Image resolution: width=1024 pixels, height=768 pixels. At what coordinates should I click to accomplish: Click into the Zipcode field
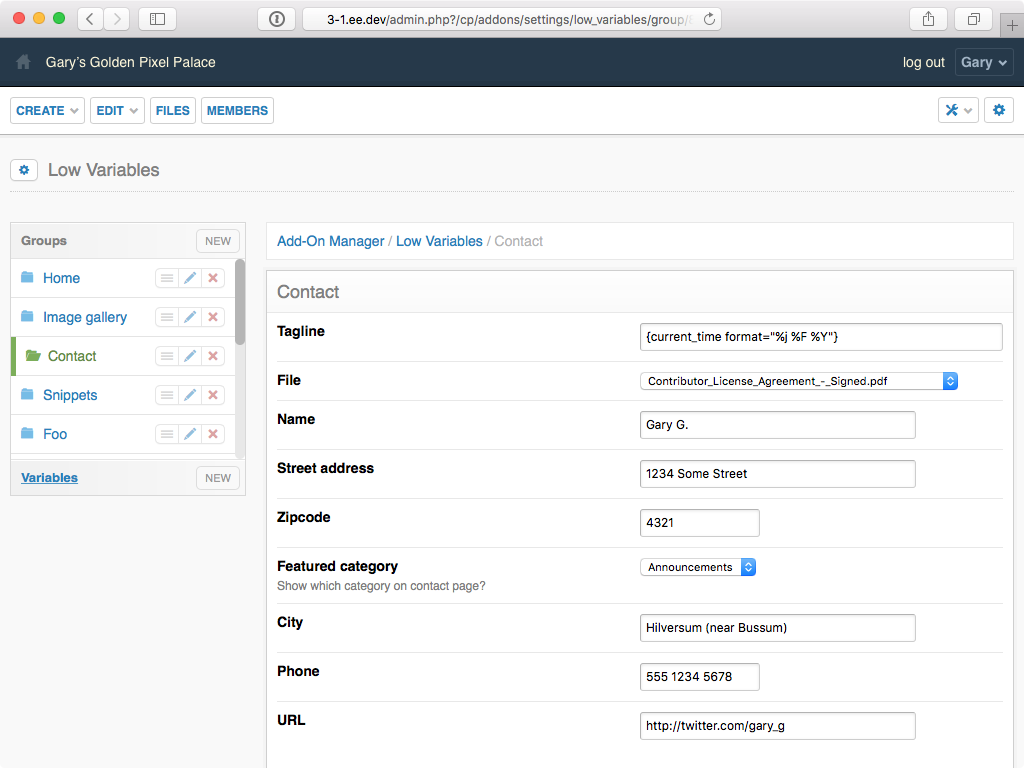(x=699, y=523)
